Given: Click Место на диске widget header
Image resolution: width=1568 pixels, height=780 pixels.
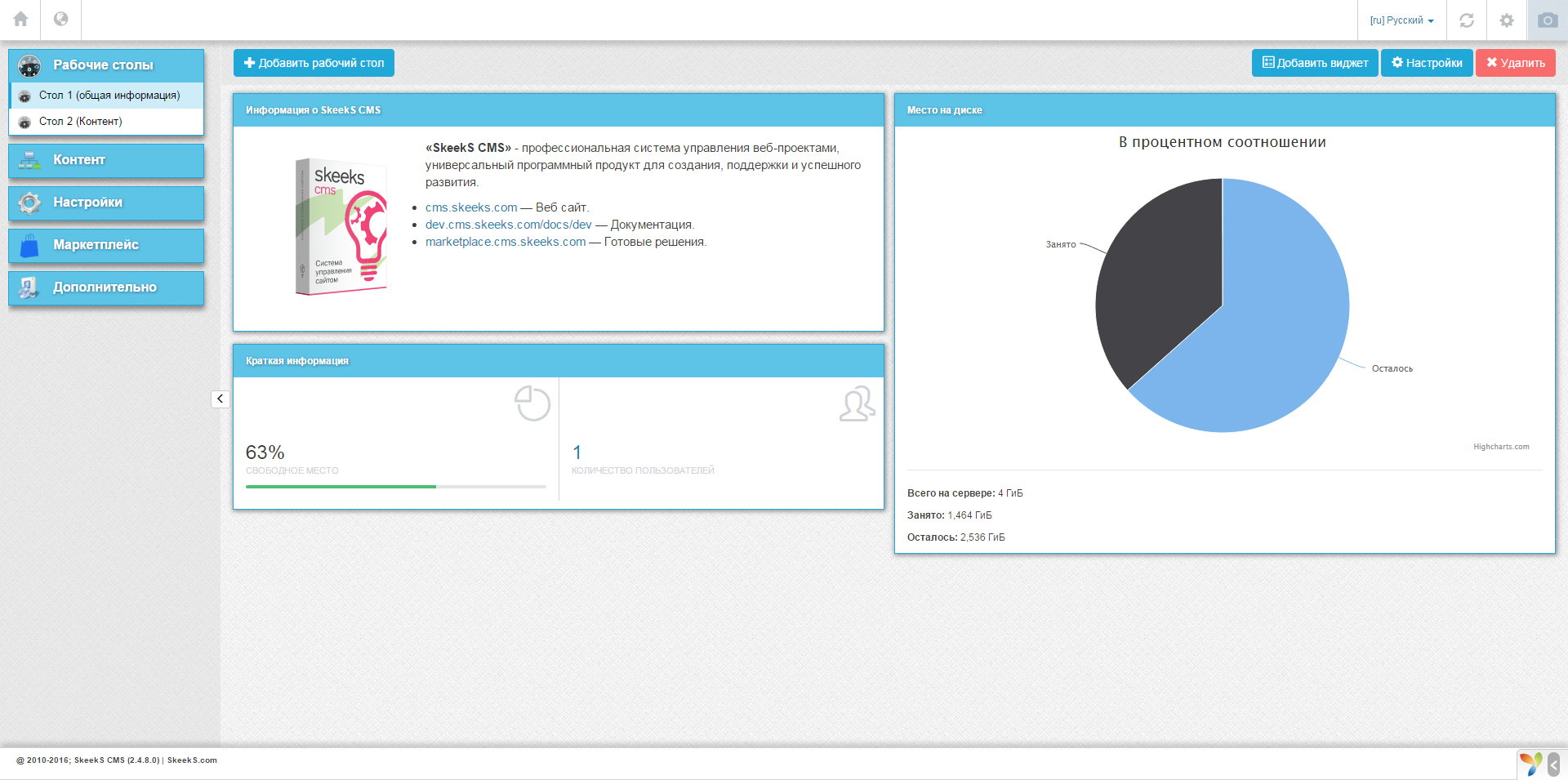Looking at the screenshot, I should tap(1225, 110).
